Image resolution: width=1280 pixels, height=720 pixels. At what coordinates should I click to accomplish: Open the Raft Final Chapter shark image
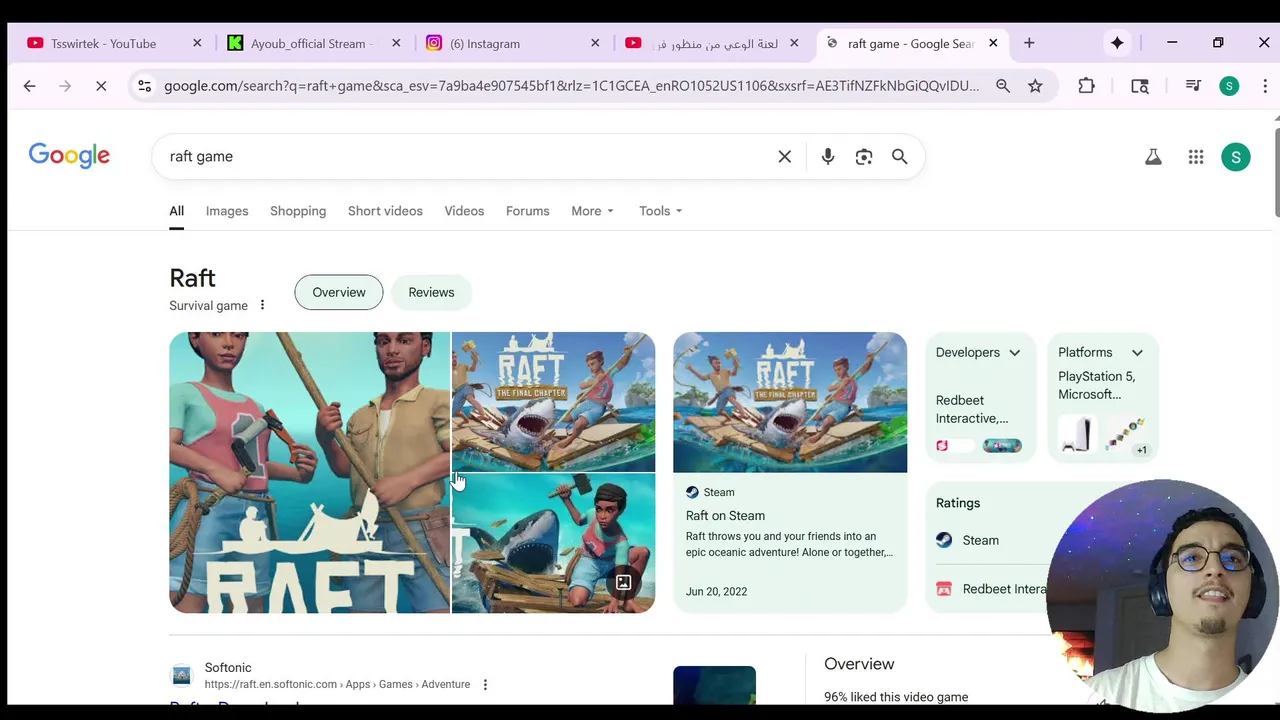click(553, 401)
